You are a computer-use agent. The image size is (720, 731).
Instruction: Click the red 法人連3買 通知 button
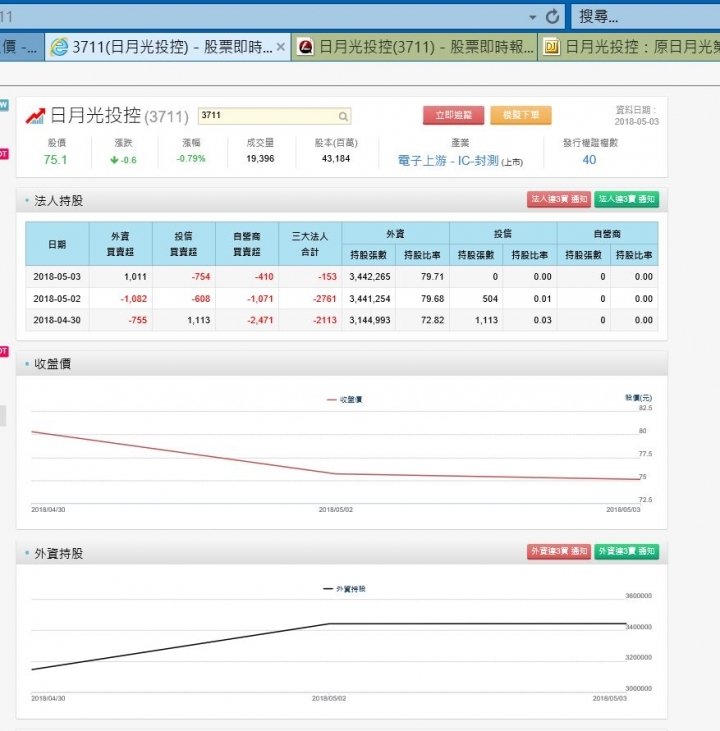tap(559, 200)
